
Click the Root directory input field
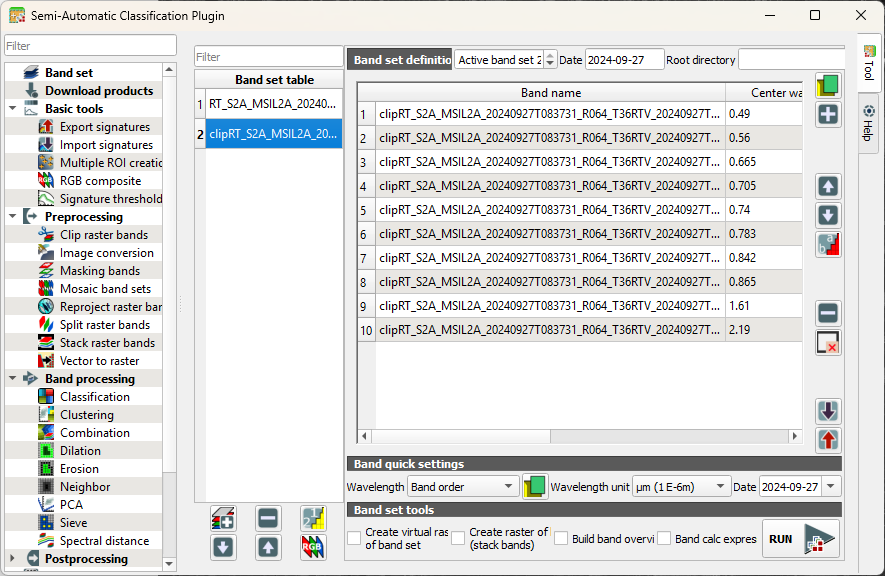pos(790,60)
